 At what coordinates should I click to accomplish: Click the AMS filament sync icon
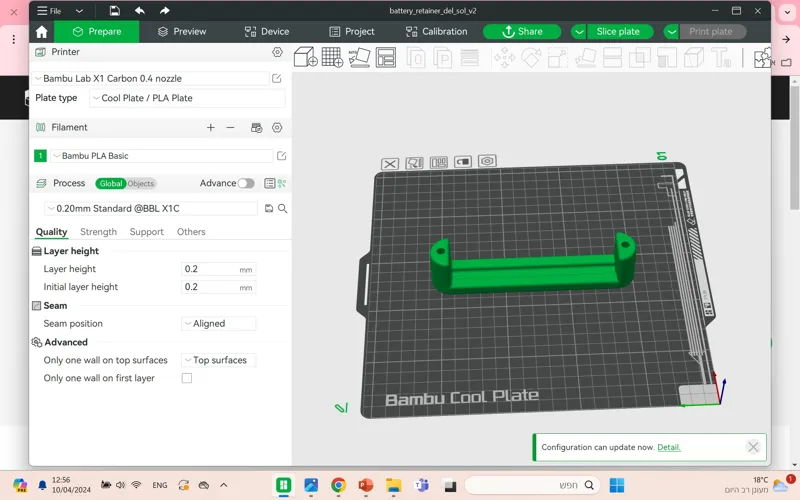pyautogui.click(x=257, y=128)
